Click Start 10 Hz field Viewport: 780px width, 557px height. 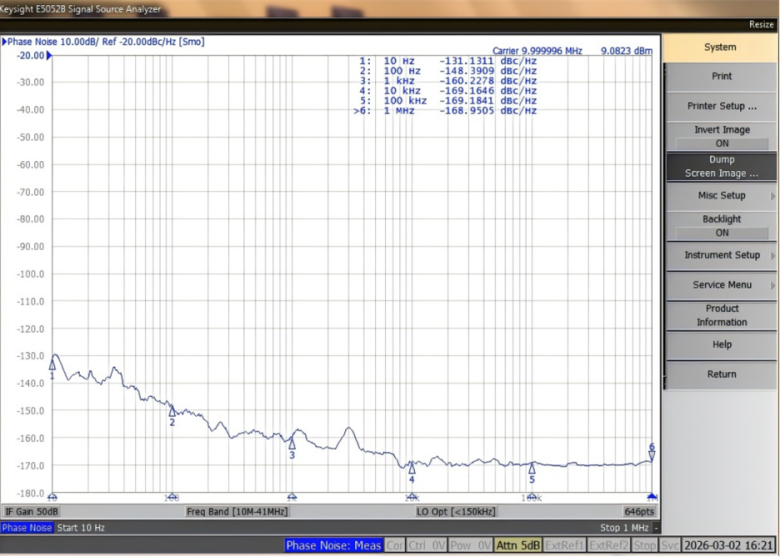pos(81,528)
